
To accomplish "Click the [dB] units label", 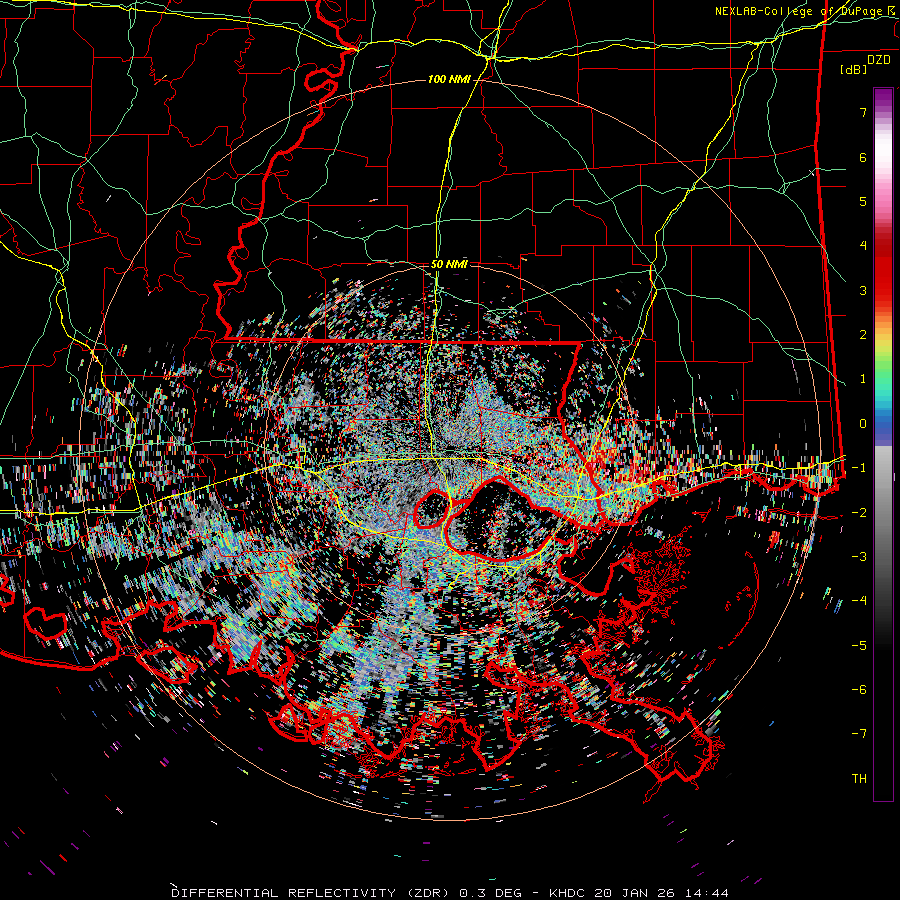I will (x=853, y=69).
